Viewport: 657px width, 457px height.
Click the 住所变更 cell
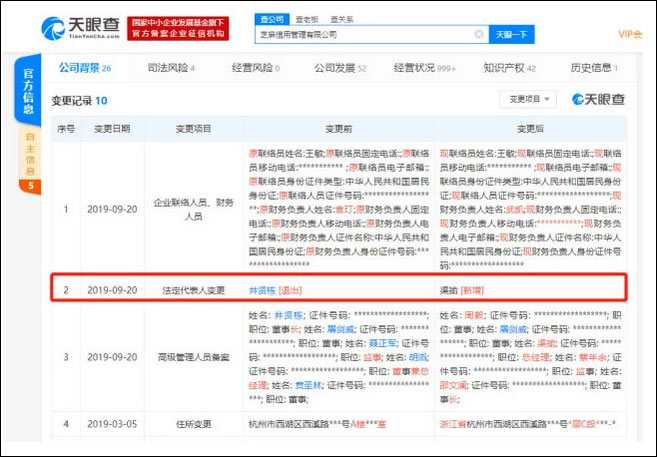(x=194, y=424)
